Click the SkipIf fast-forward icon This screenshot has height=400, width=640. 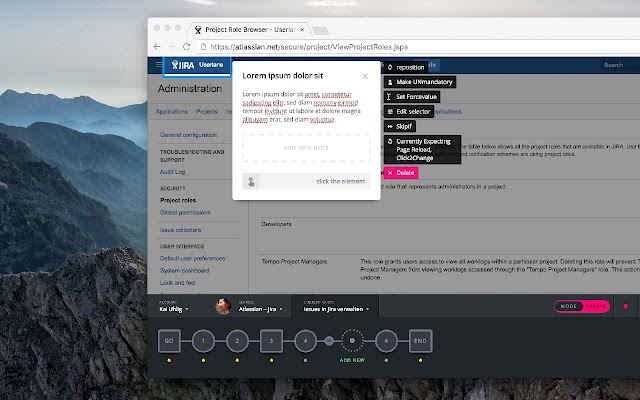[390, 127]
